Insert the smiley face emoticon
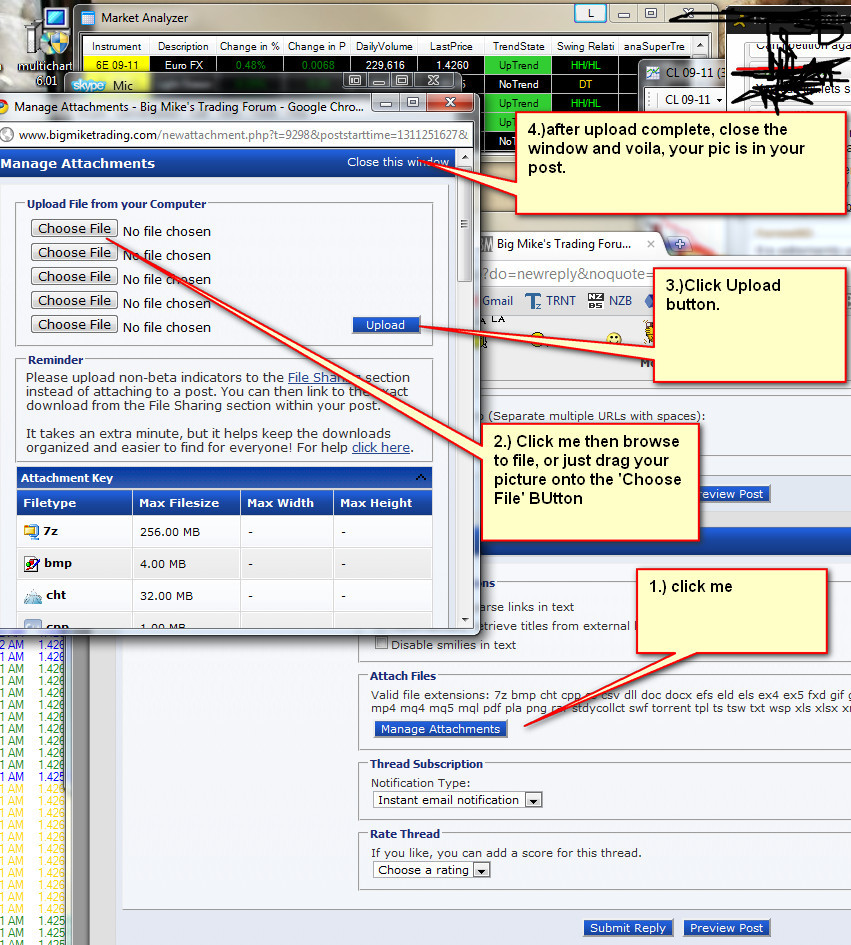This screenshot has width=851, height=945. pos(614,338)
